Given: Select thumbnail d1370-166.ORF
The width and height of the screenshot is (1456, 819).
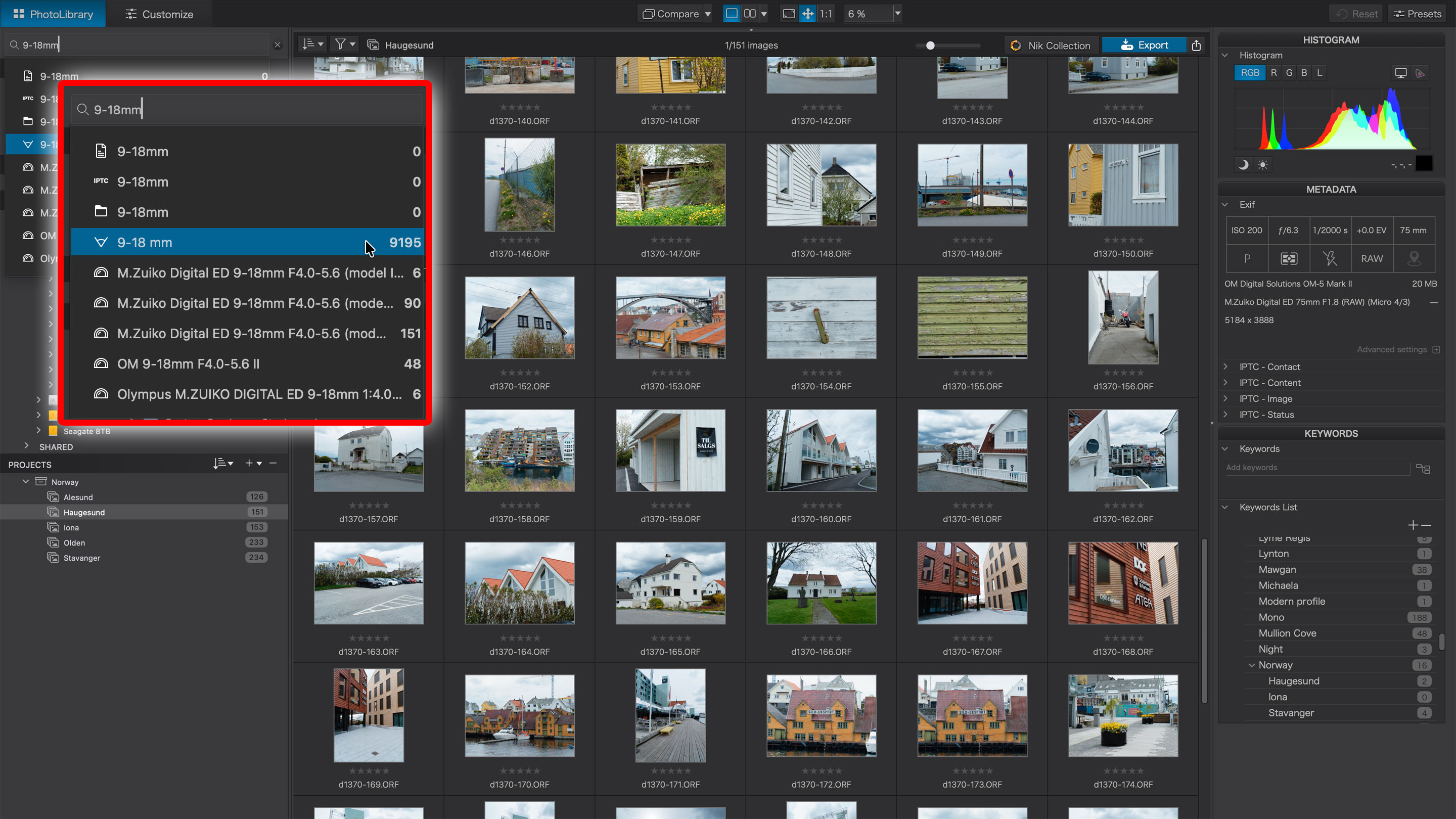Looking at the screenshot, I should click(821, 583).
